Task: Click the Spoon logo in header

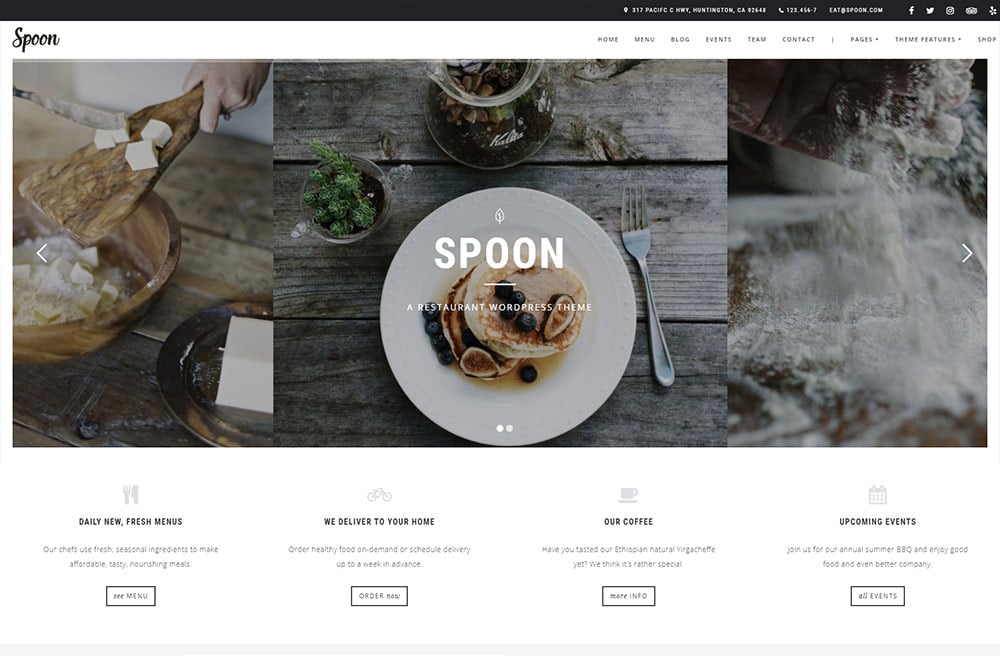Action: click(x=36, y=40)
